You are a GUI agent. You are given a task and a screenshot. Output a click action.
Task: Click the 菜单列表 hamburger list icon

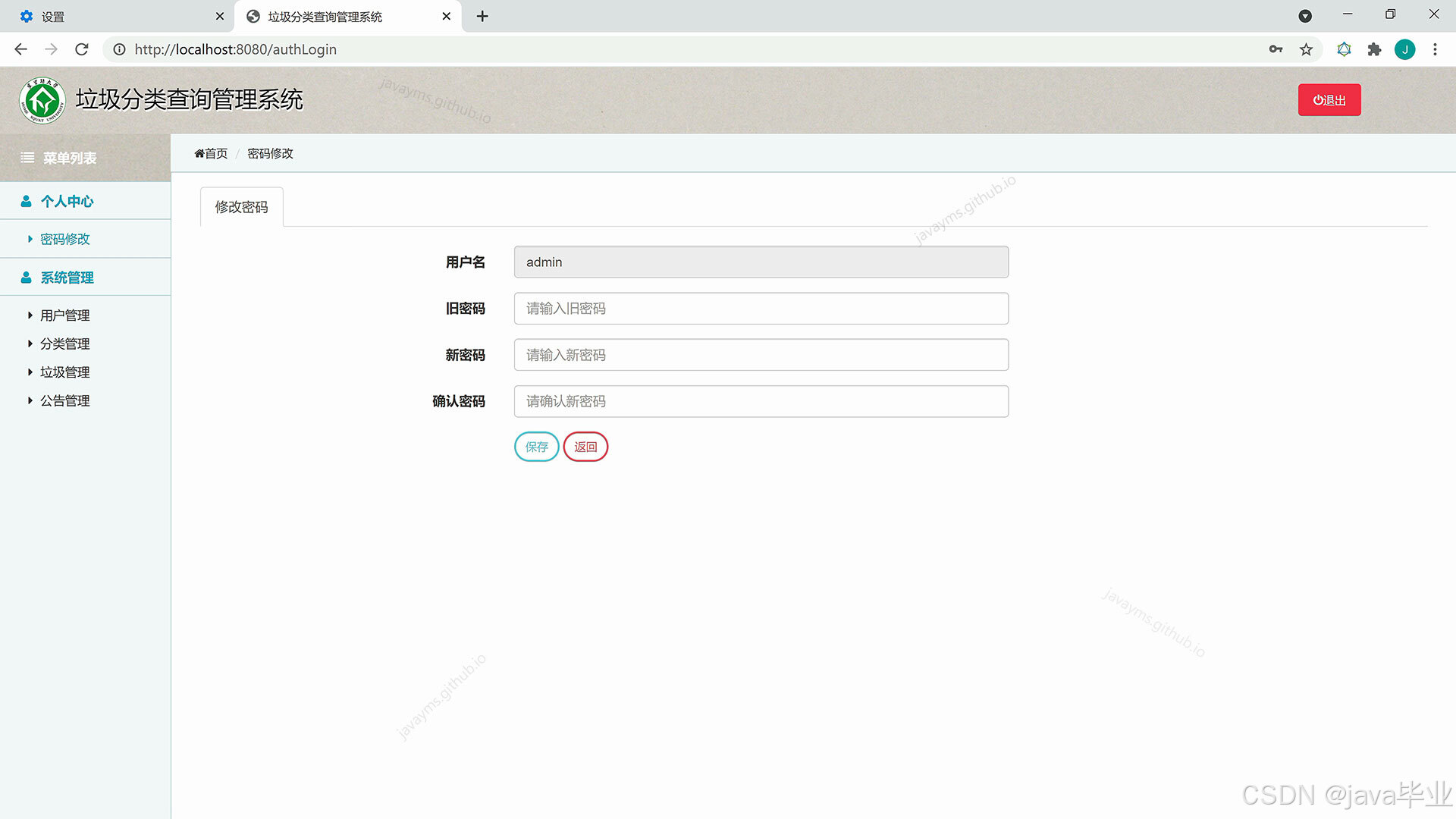(x=27, y=158)
